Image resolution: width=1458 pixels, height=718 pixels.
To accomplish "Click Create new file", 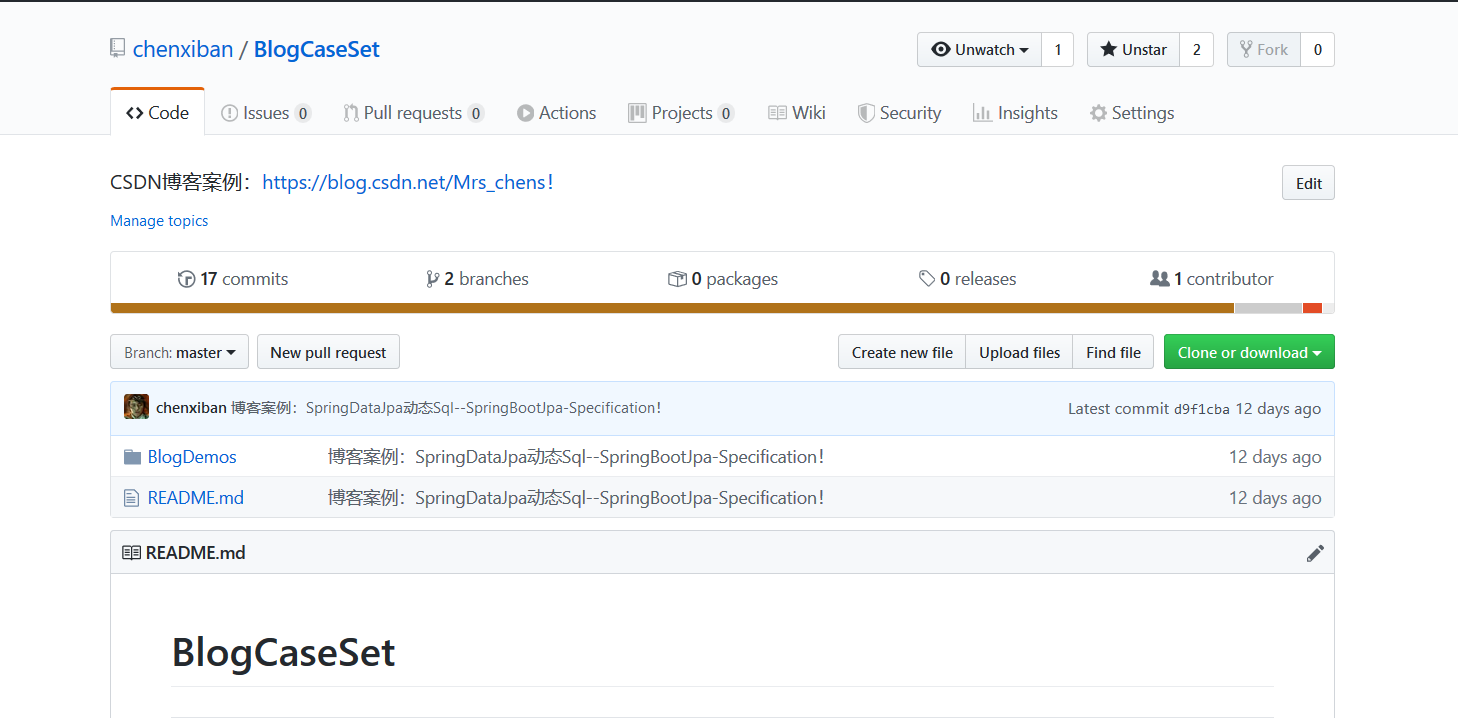I will [x=902, y=352].
